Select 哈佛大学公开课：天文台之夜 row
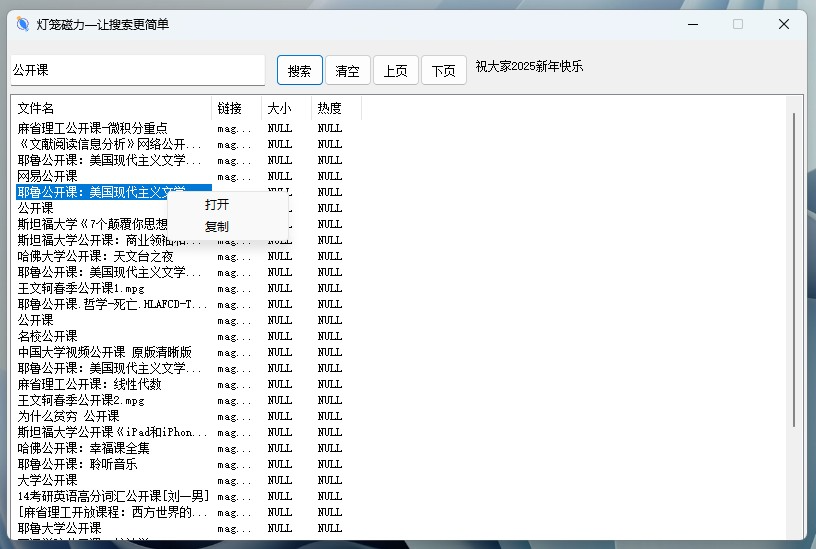This screenshot has height=549, width=816. (x=95, y=256)
